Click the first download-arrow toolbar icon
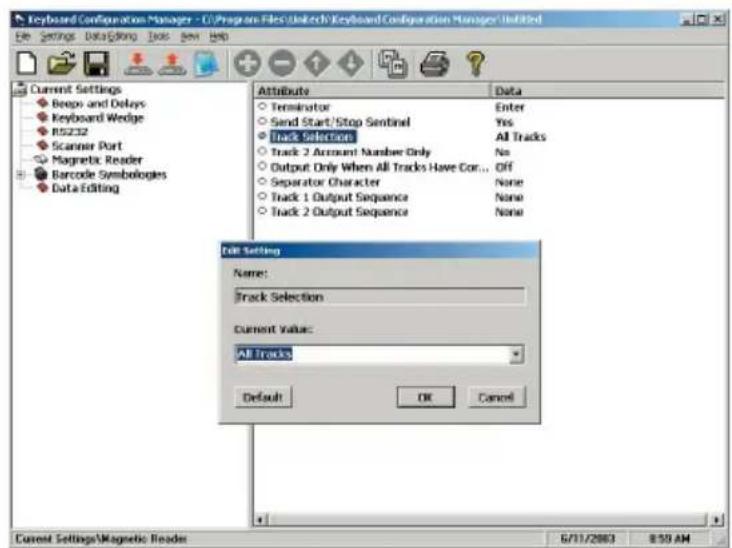The height and width of the screenshot is (548, 732). (137, 63)
